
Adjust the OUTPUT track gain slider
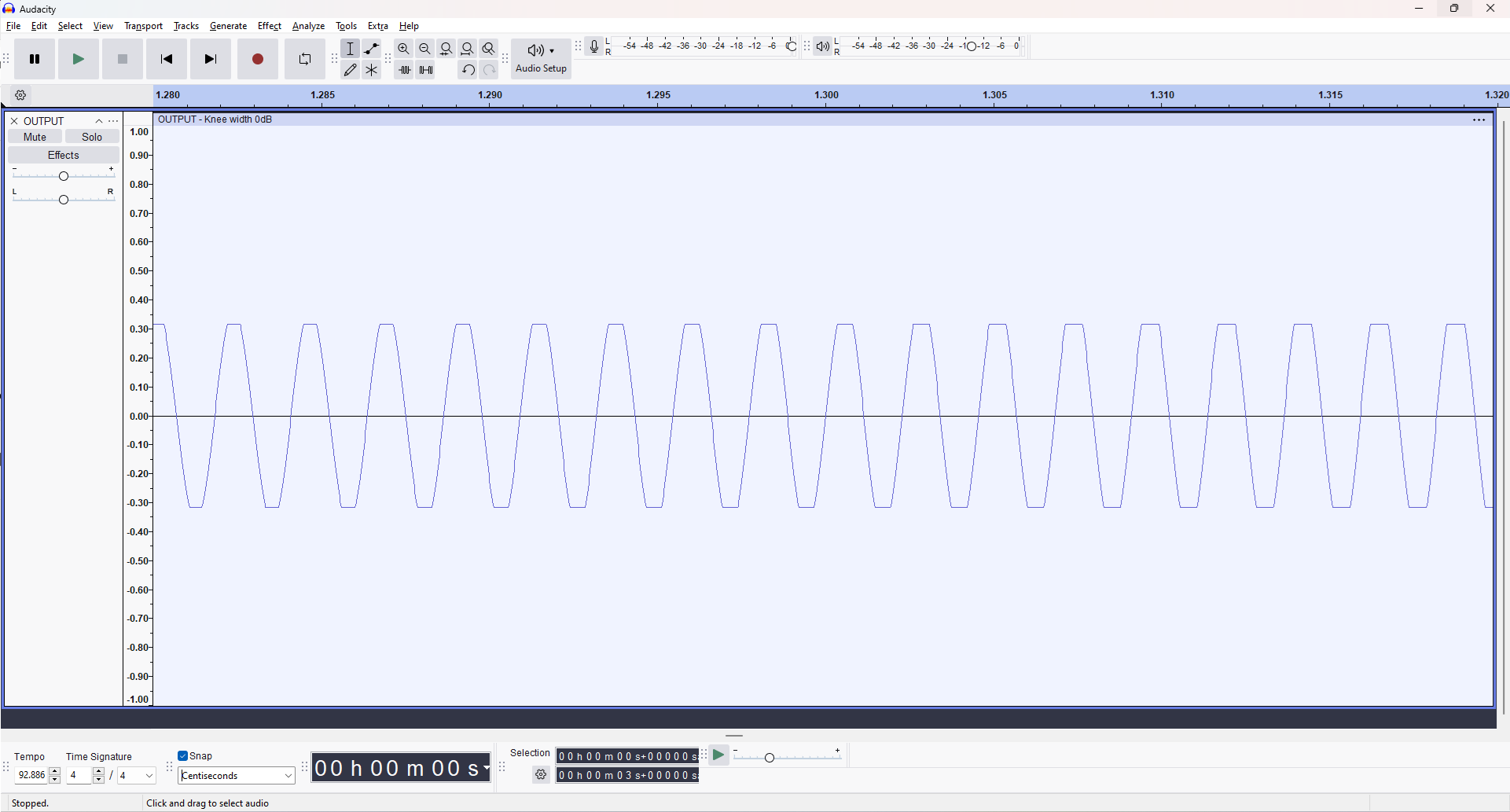63,175
